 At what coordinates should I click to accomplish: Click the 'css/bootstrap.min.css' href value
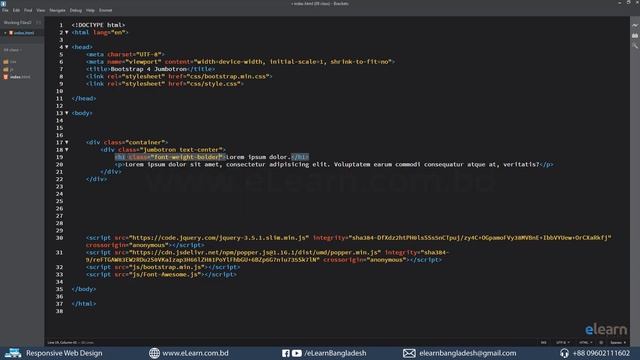point(228,76)
